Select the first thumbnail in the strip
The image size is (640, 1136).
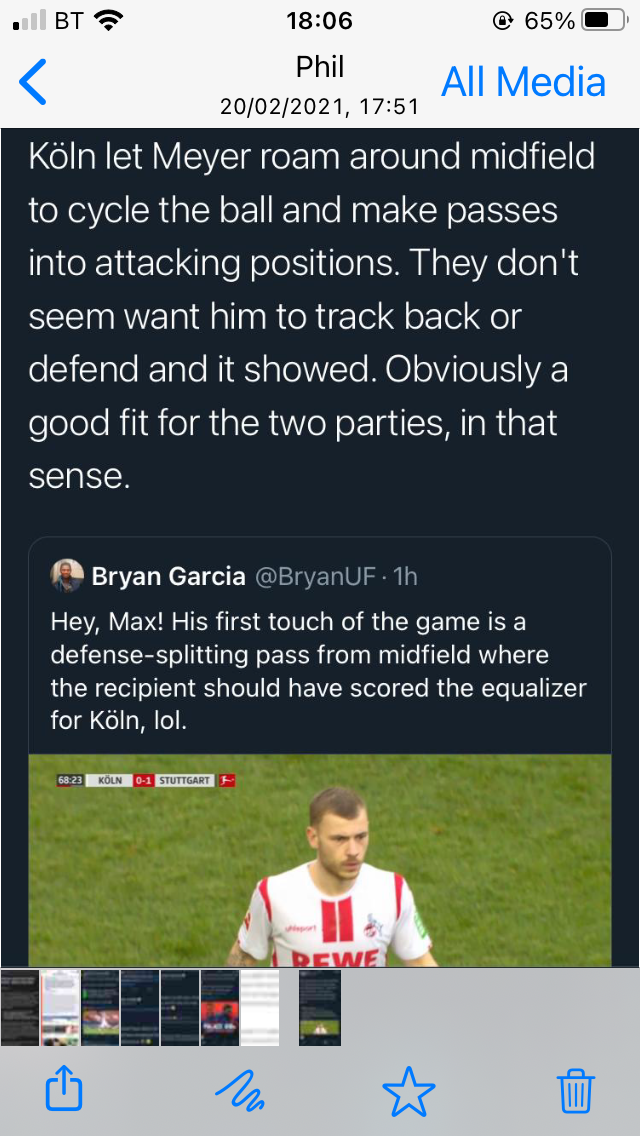pyautogui.click(x=20, y=1007)
